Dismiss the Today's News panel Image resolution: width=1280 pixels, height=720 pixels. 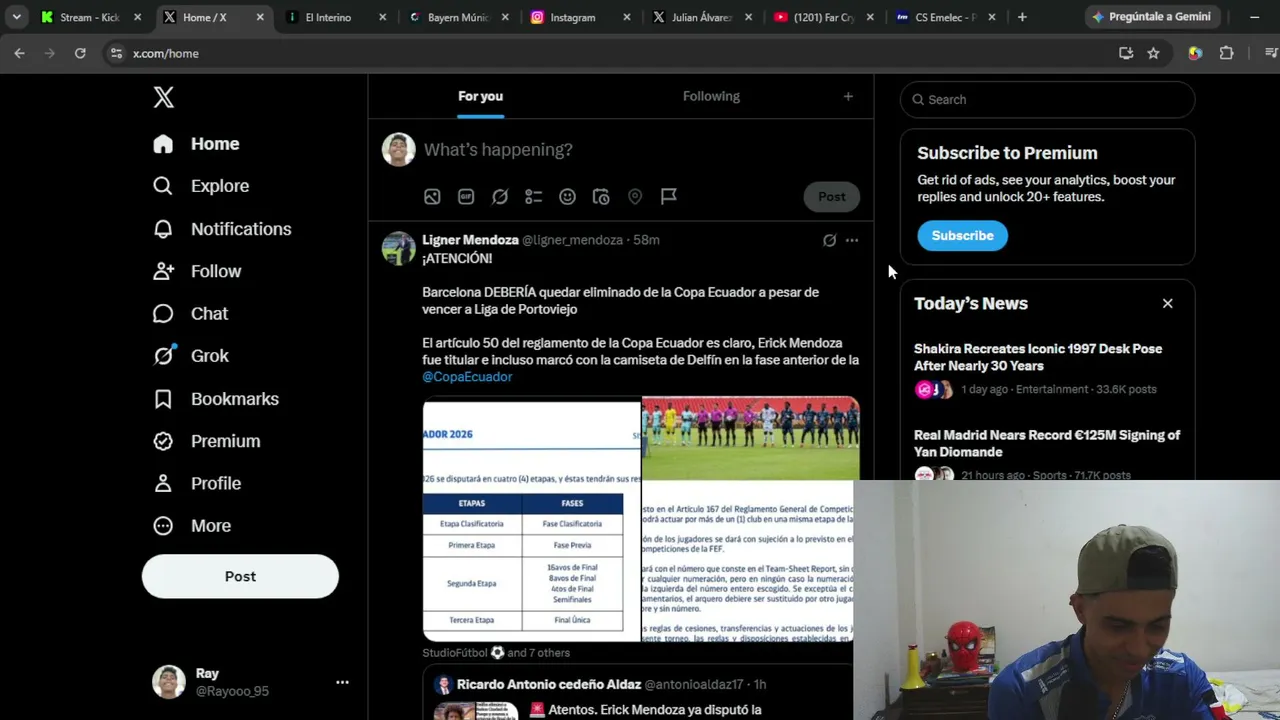(1167, 303)
